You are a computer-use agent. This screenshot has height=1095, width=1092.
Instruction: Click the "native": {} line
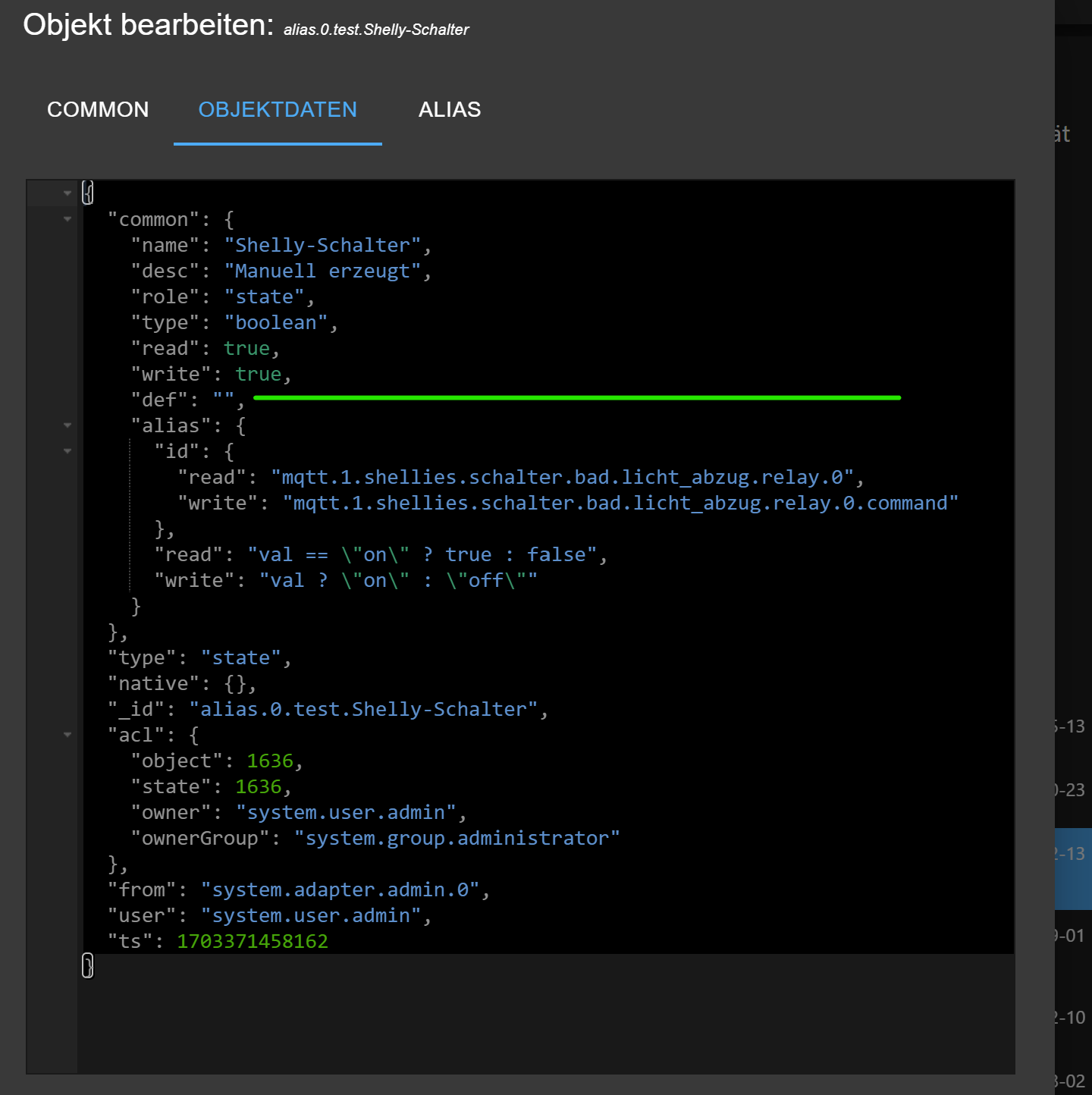tap(182, 684)
